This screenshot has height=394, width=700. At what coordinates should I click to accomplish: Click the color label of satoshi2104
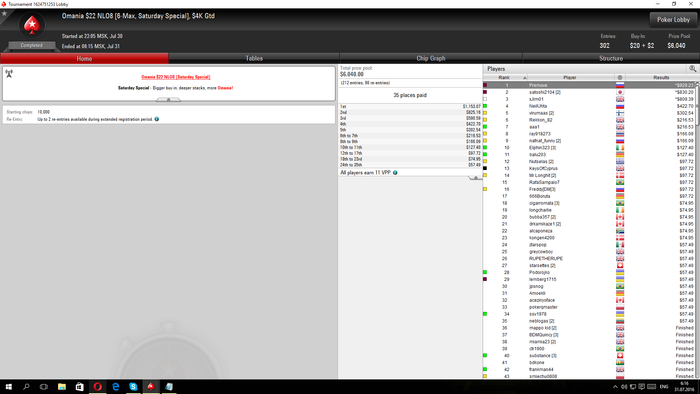click(485, 92)
